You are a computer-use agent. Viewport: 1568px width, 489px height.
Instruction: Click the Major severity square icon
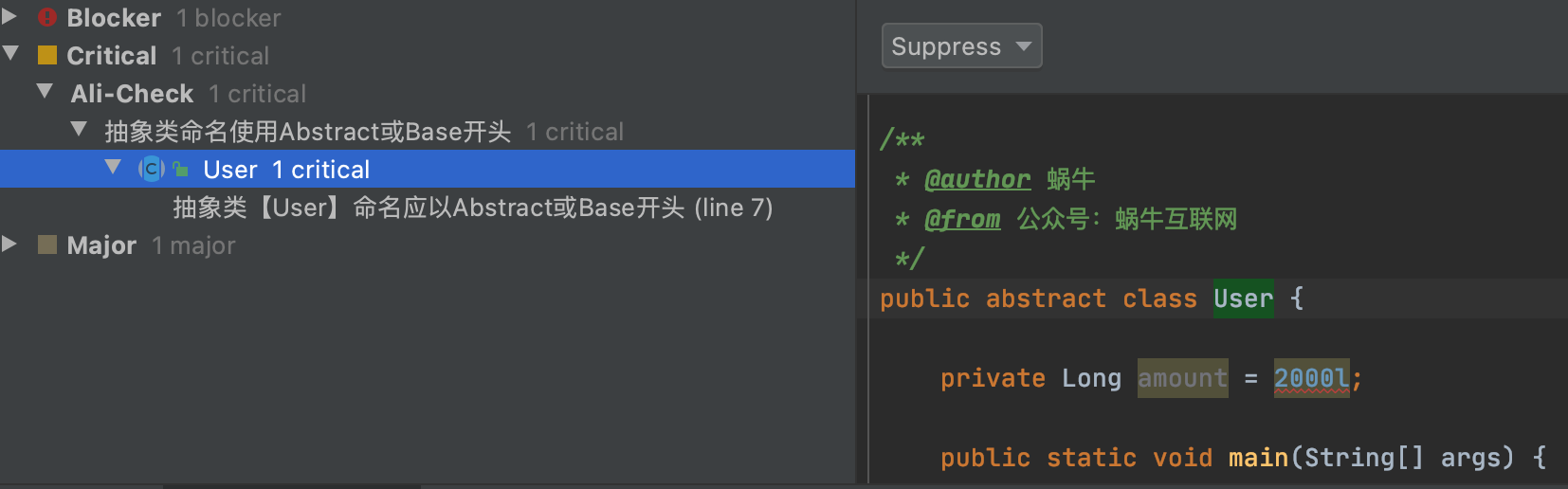pyautogui.click(x=47, y=244)
